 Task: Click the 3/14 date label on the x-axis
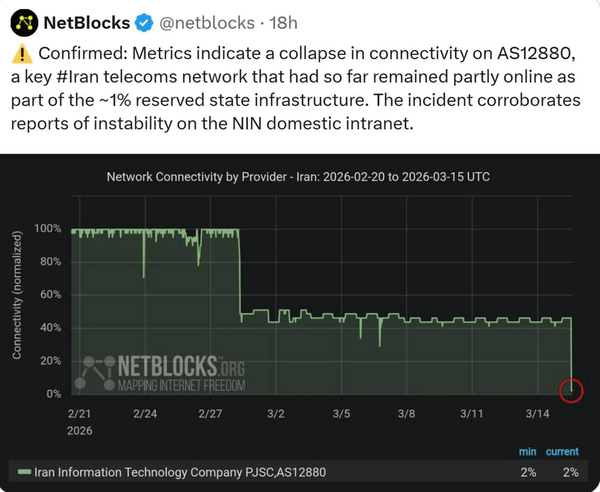[536, 412]
